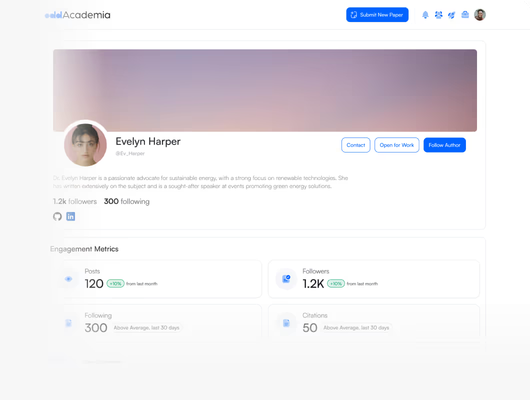Follow the author Evelyn Harper
The image size is (530, 400).
click(444, 145)
